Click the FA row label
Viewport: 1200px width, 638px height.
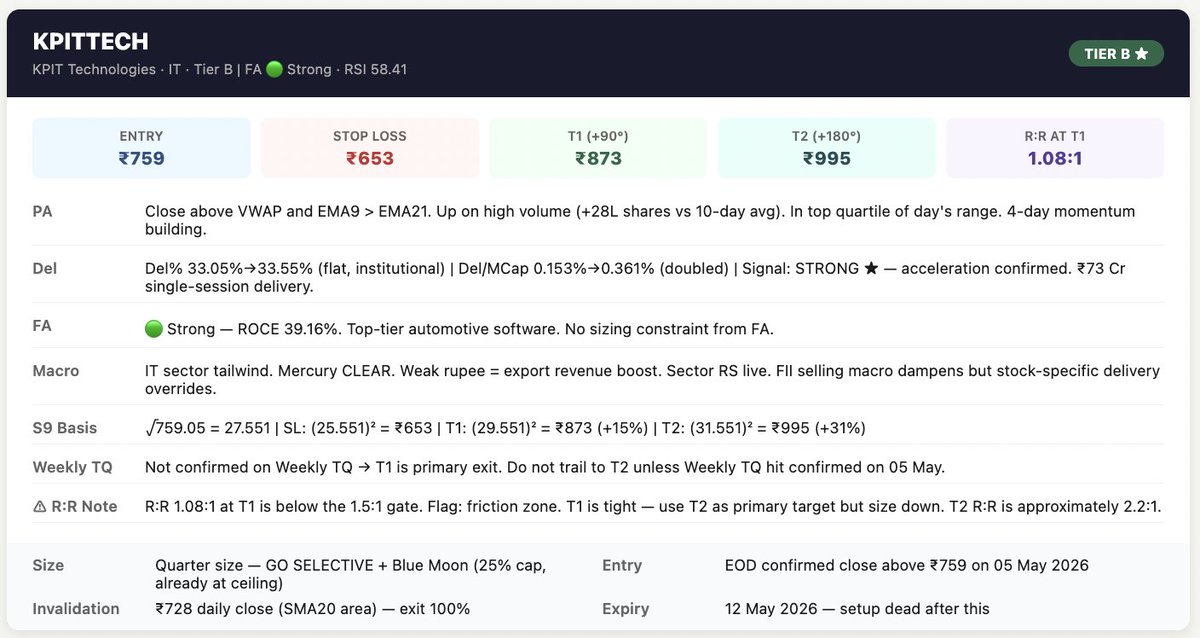(x=43, y=326)
